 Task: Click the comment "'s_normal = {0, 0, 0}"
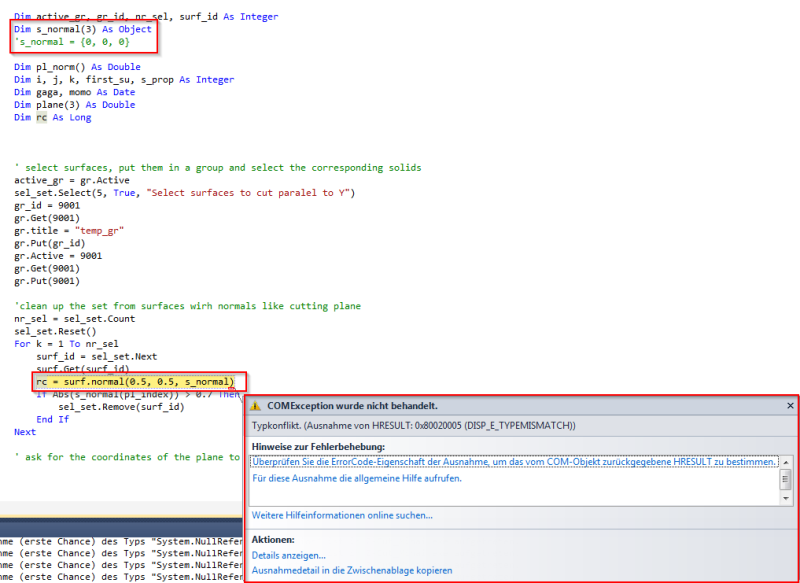(x=72, y=42)
